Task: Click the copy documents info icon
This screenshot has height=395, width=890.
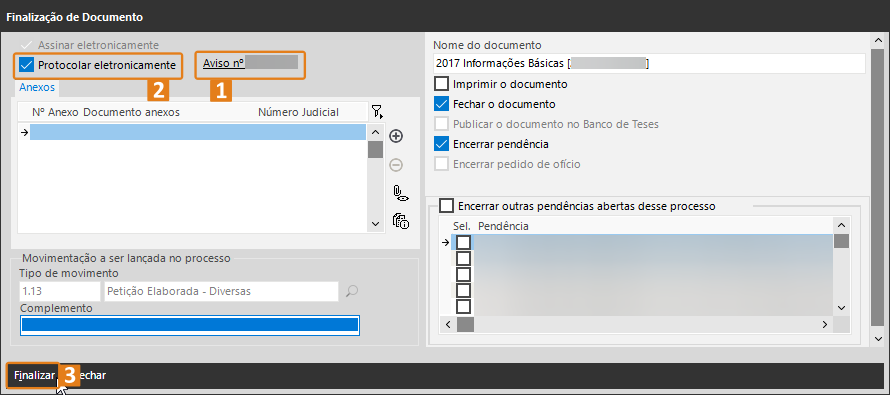Action: [400, 221]
